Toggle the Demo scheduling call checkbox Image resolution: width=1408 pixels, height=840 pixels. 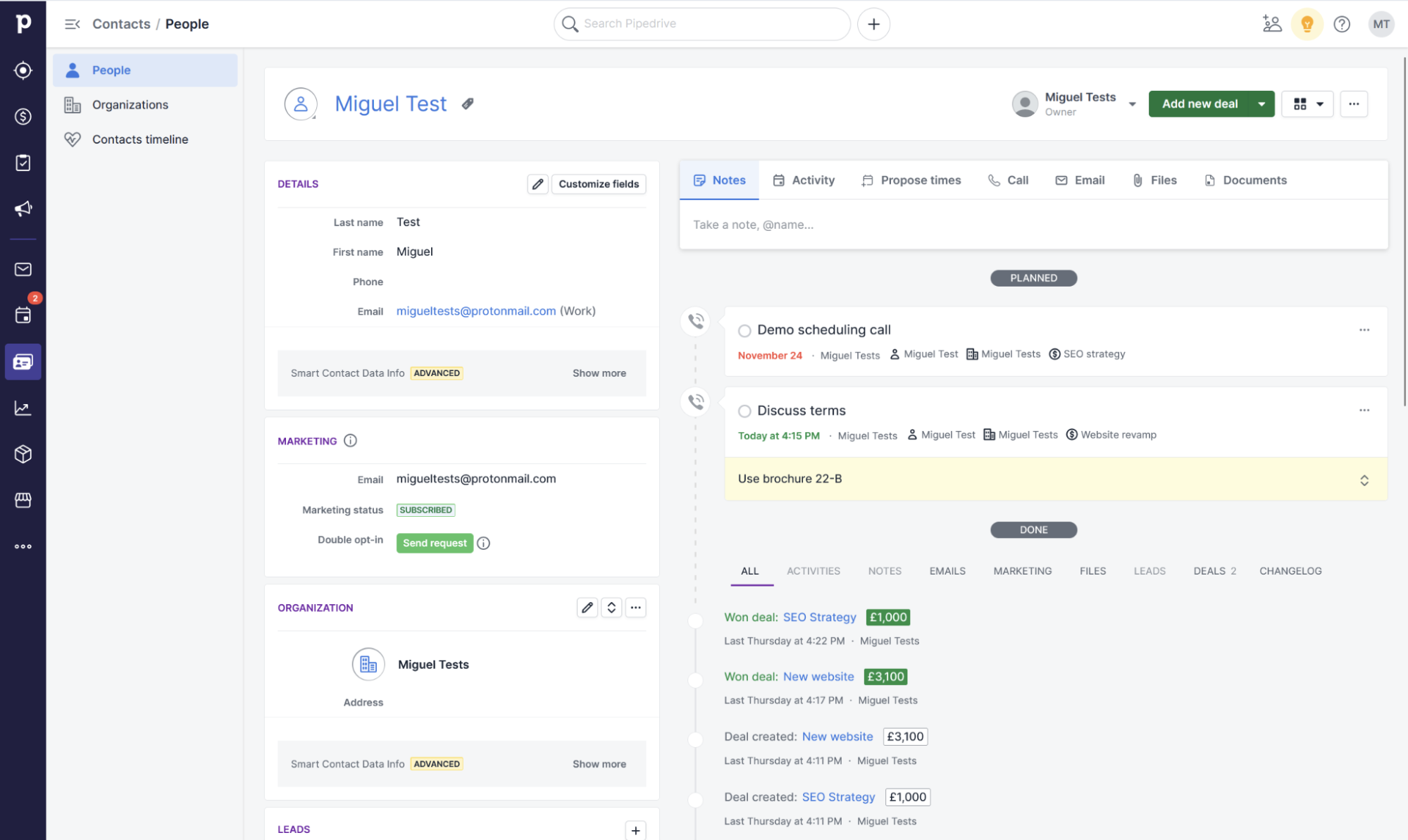pyautogui.click(x=743, y=330)
